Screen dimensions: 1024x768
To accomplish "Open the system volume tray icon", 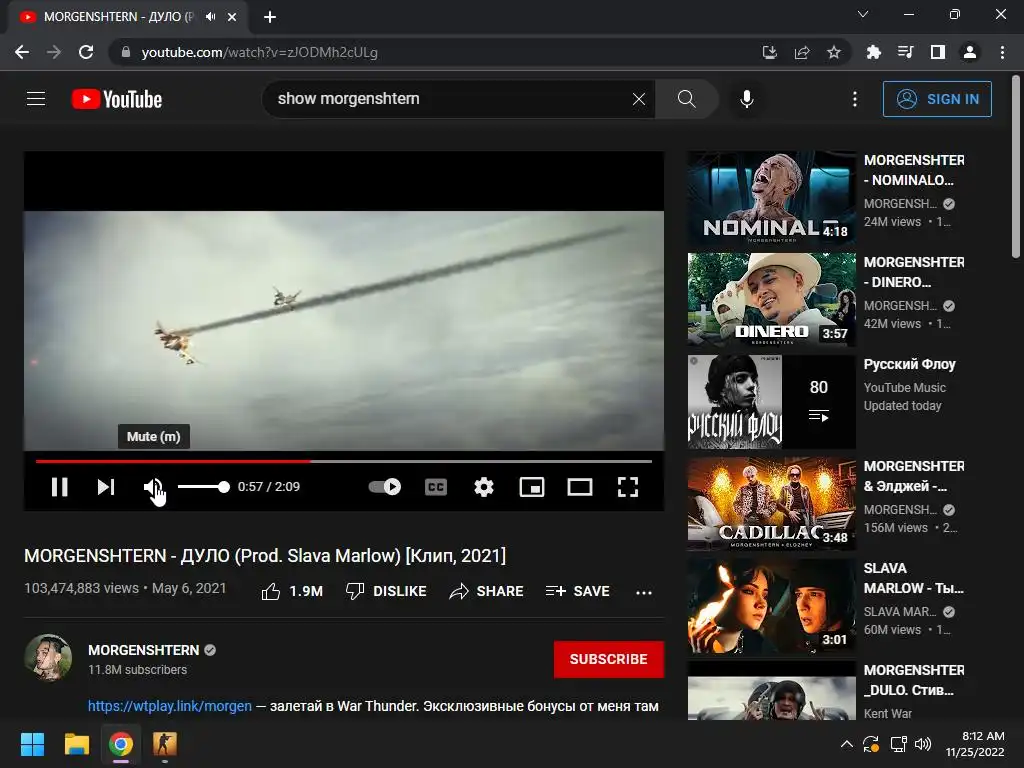I will coord(923,744).
